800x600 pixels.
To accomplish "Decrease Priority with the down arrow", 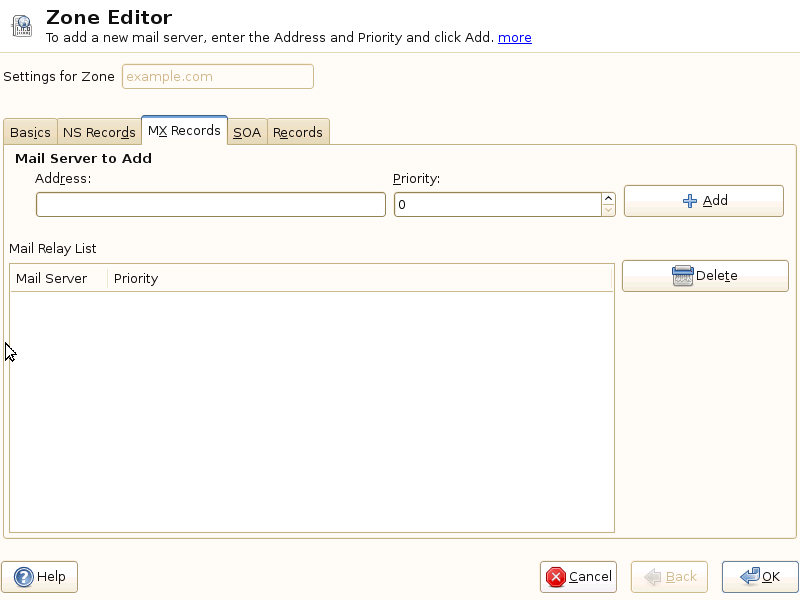I will 608,211.
